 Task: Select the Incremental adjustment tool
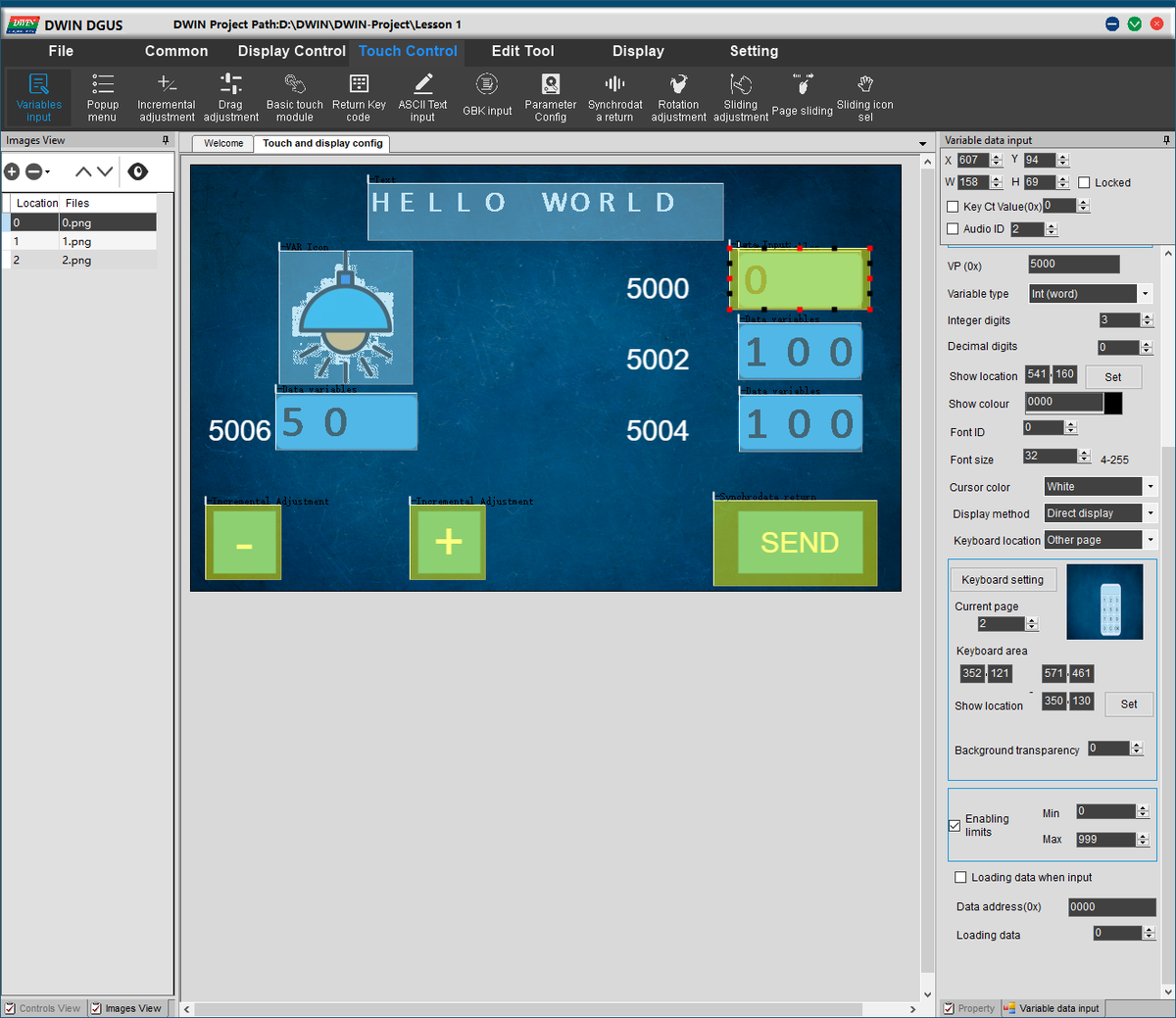coord(167,97)
